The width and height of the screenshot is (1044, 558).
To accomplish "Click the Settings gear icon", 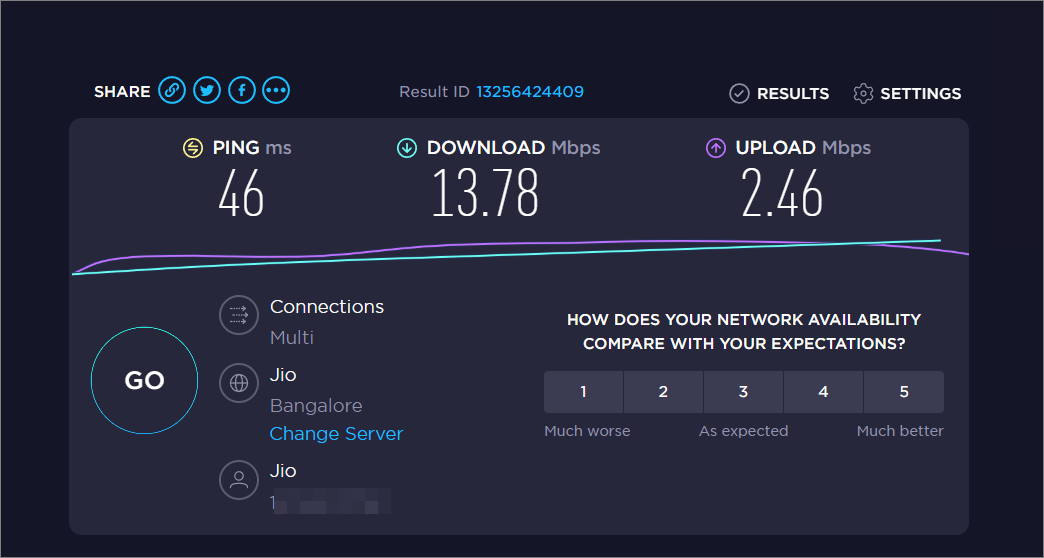I will tap(863, 94).
